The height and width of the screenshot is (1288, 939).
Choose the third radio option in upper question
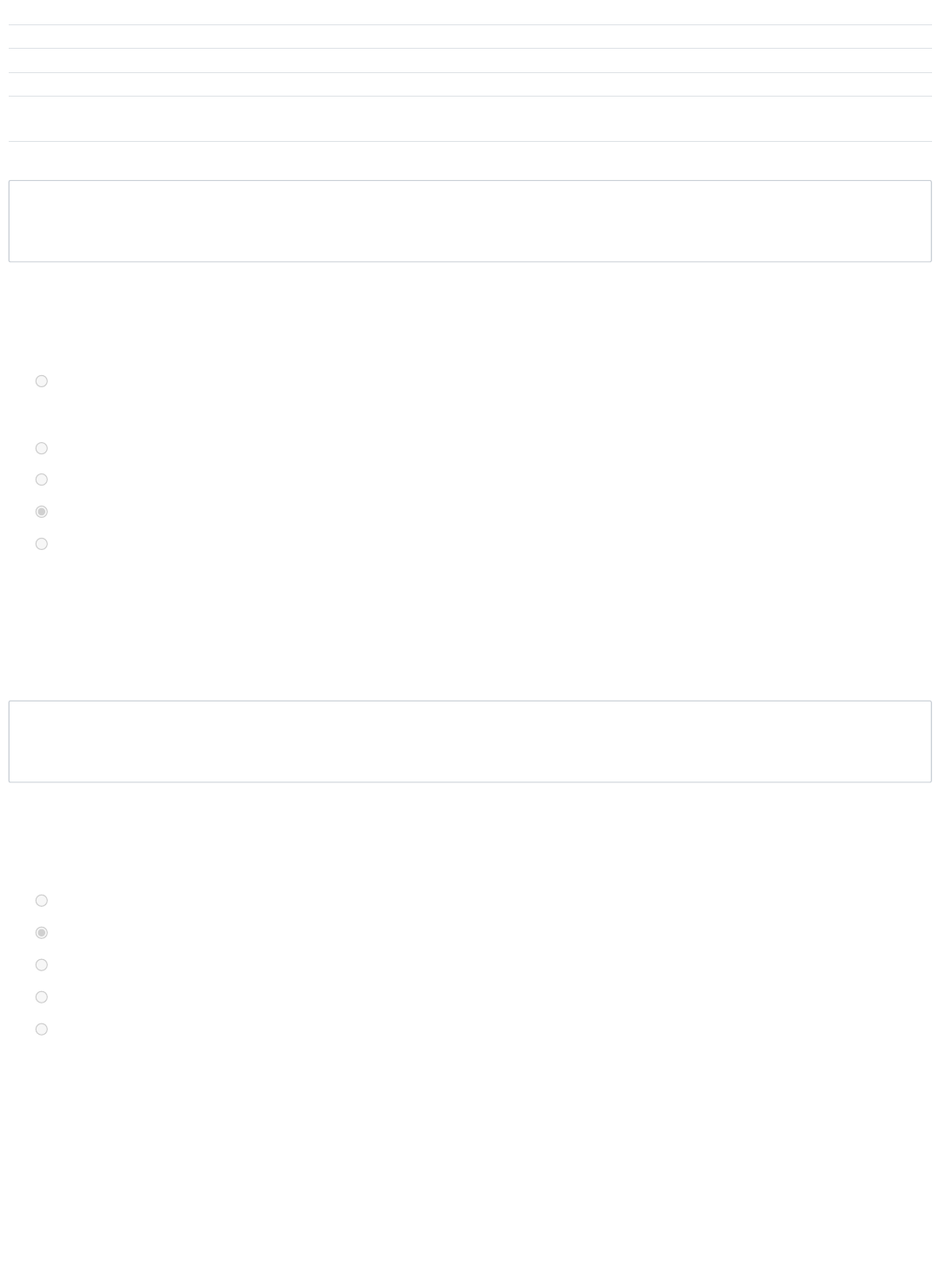tap(41, 480)
